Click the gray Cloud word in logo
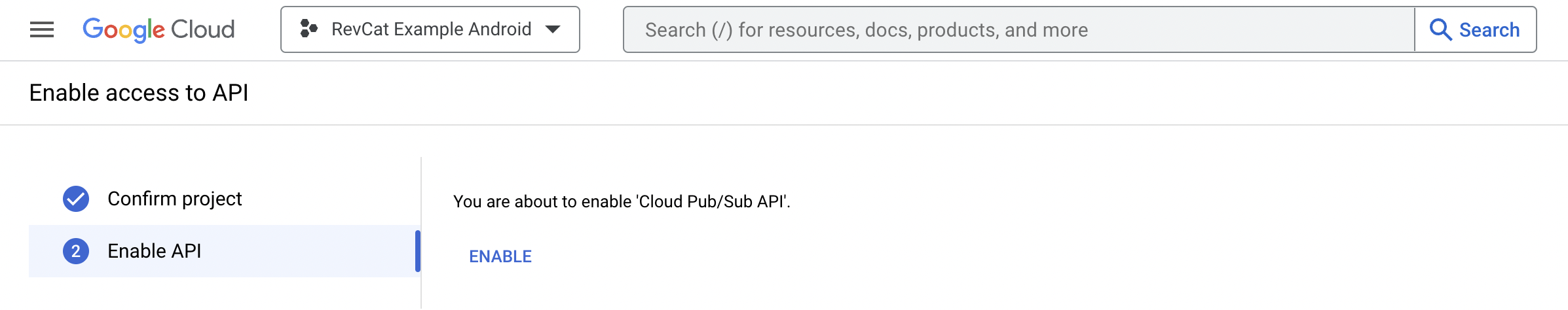Screen dimensions: 1568x310 pyautogui.click(x=202, y=29)
